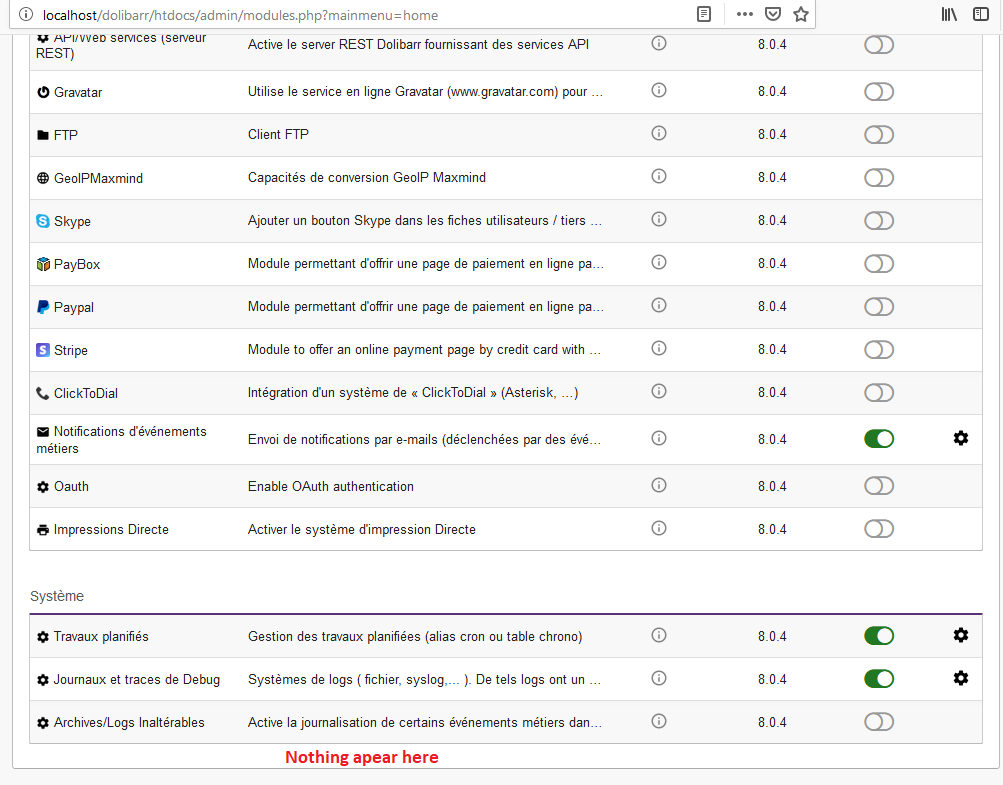
Task: Bookmark this page with the star icon
Action: pos(800,15)
